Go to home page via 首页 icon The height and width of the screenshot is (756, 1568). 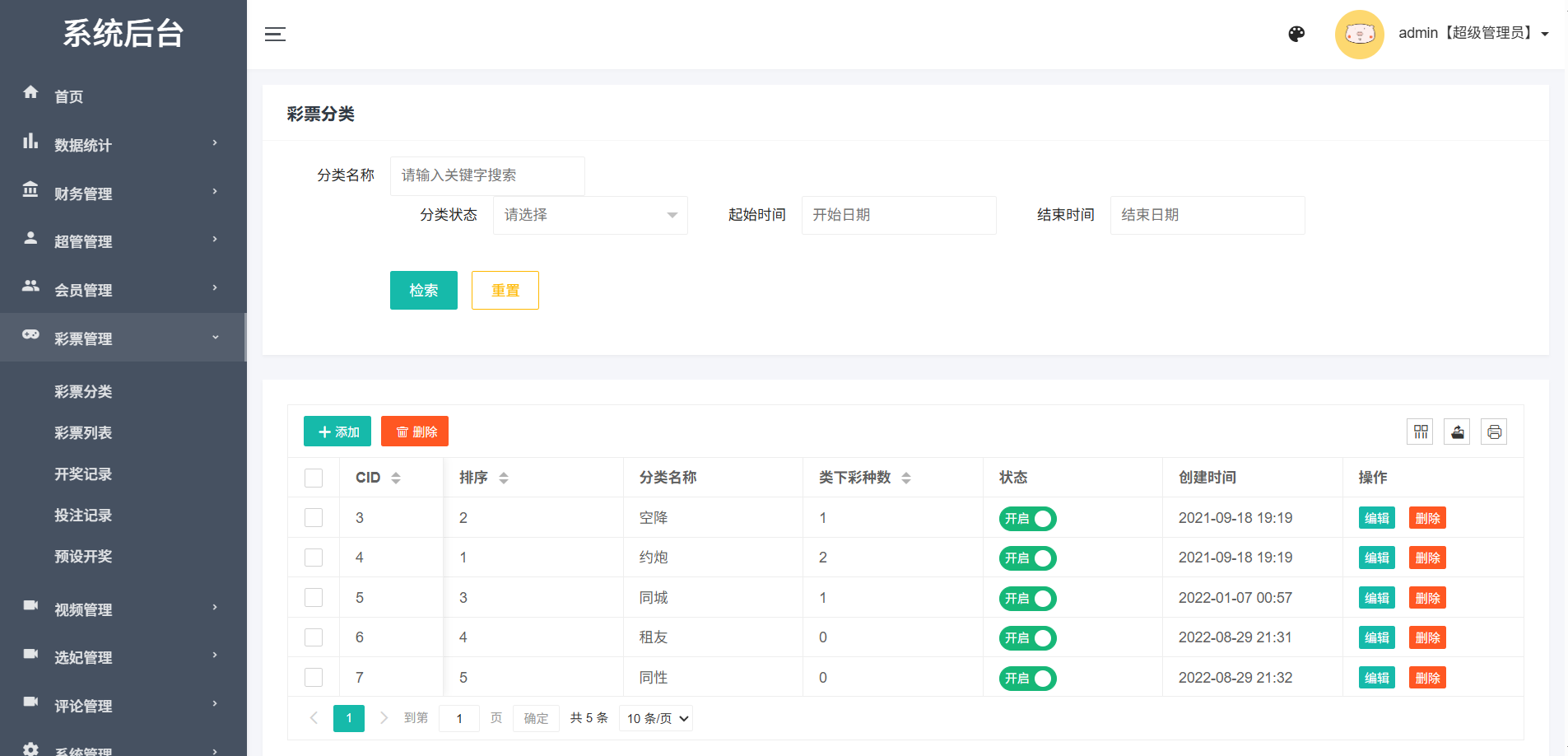click(31, 93)
